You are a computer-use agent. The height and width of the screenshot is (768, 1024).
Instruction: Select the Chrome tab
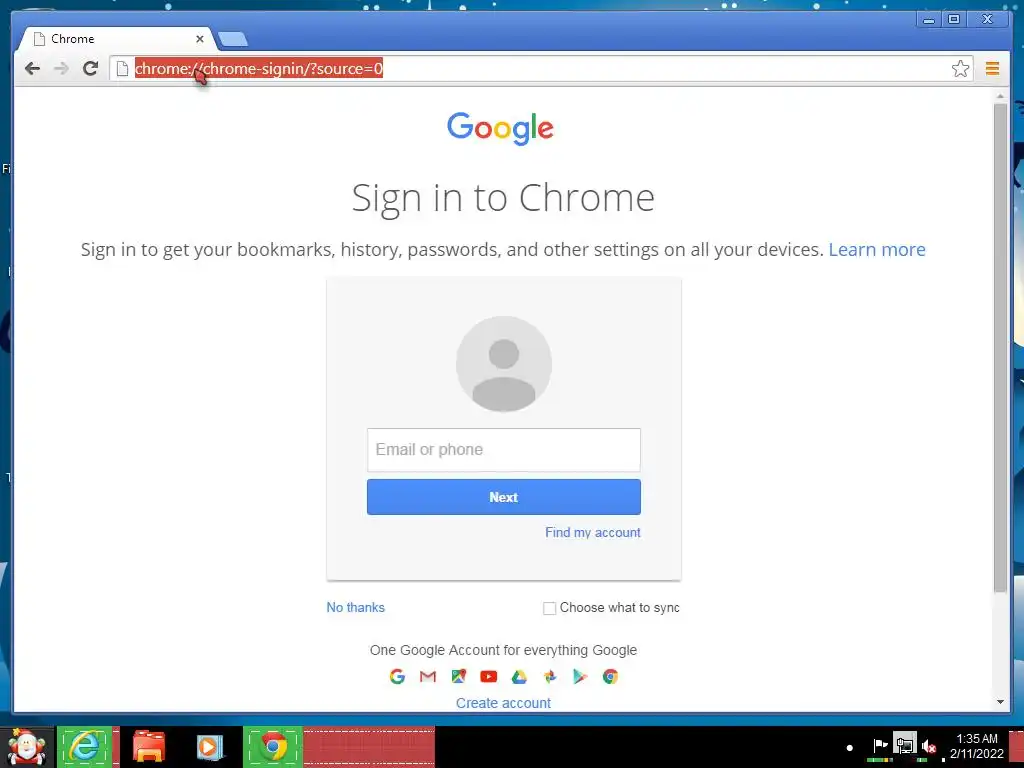[114, 39]
